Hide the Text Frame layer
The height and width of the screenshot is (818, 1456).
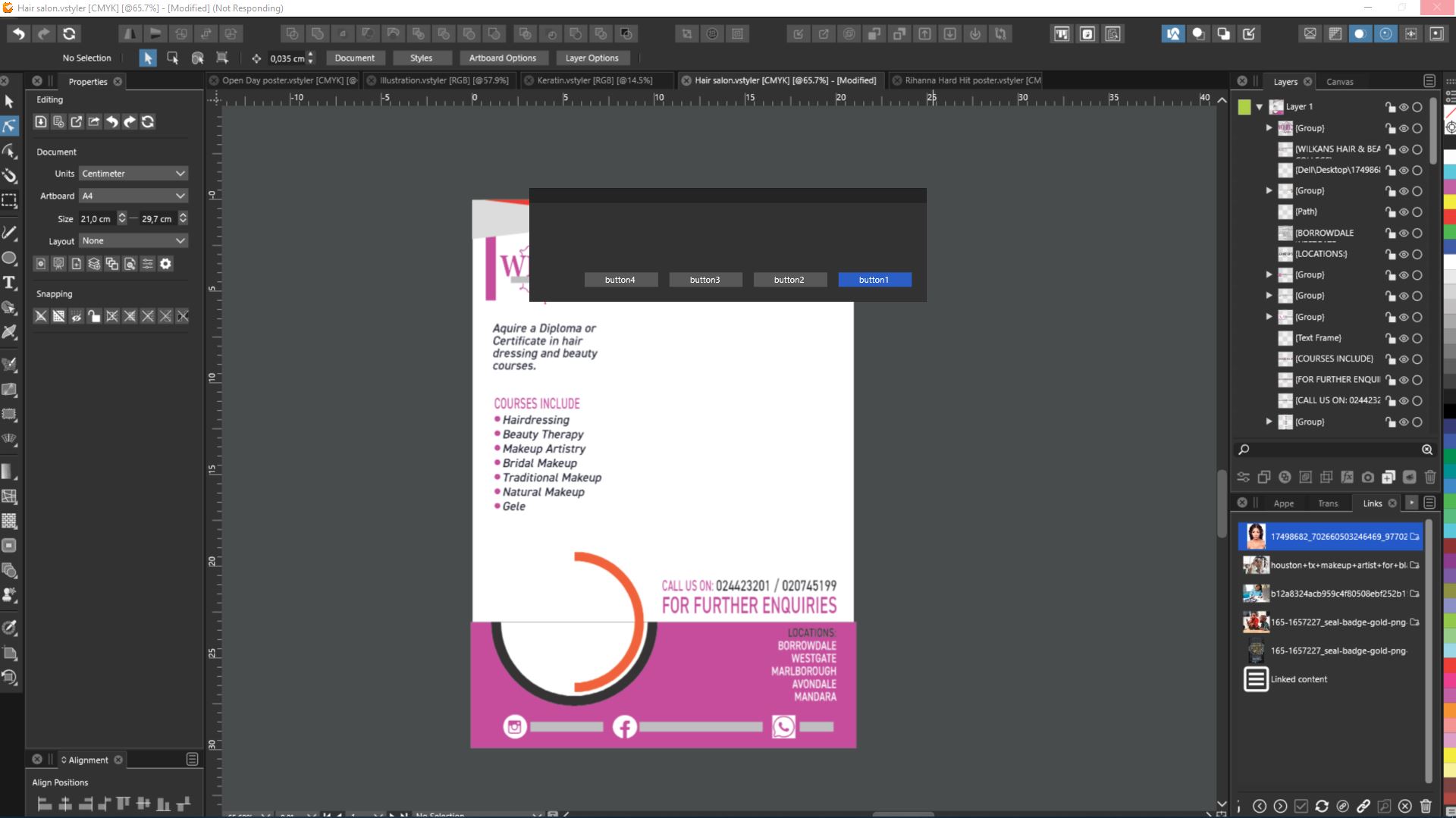1404,338
